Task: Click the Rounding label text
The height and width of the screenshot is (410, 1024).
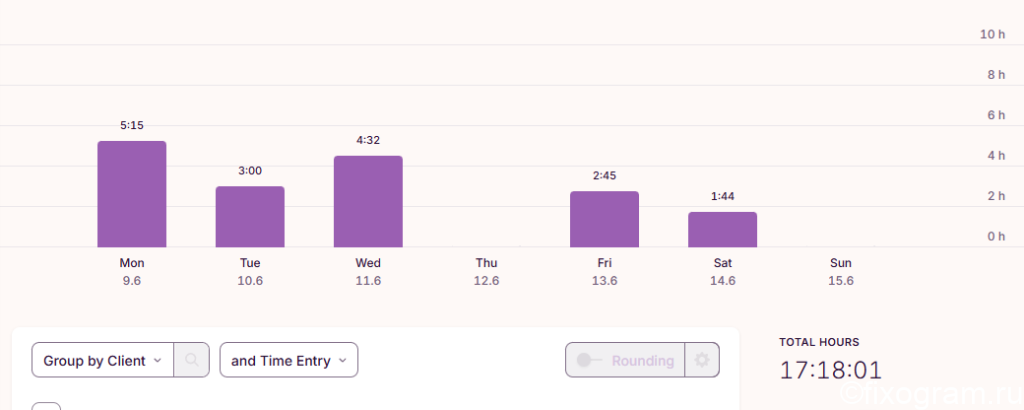Action: click(x=643, y=360)
